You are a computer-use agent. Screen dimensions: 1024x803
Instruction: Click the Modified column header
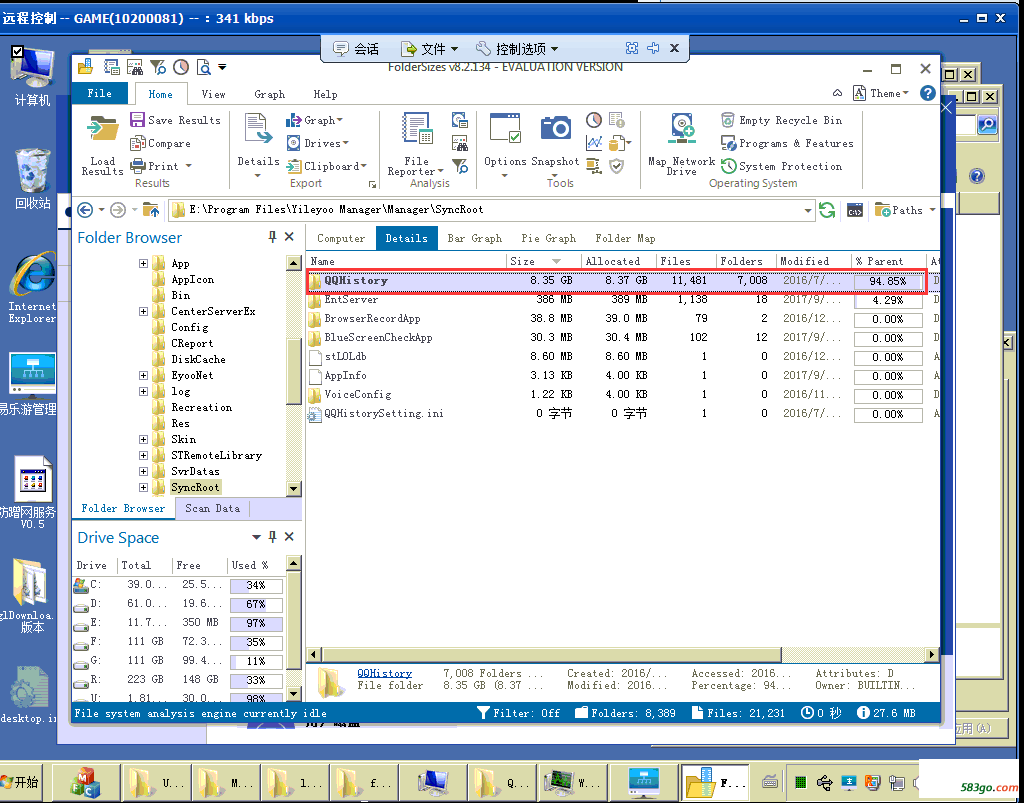click(x=814, y=261)
